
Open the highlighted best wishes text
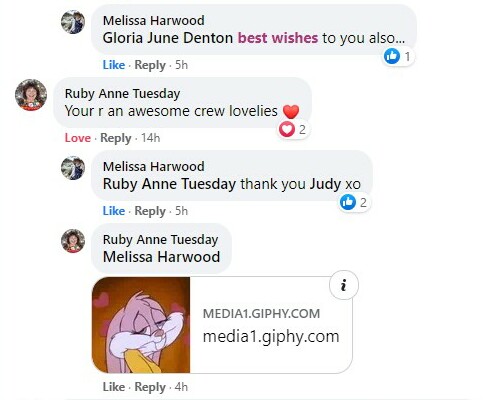coord(278,38)
